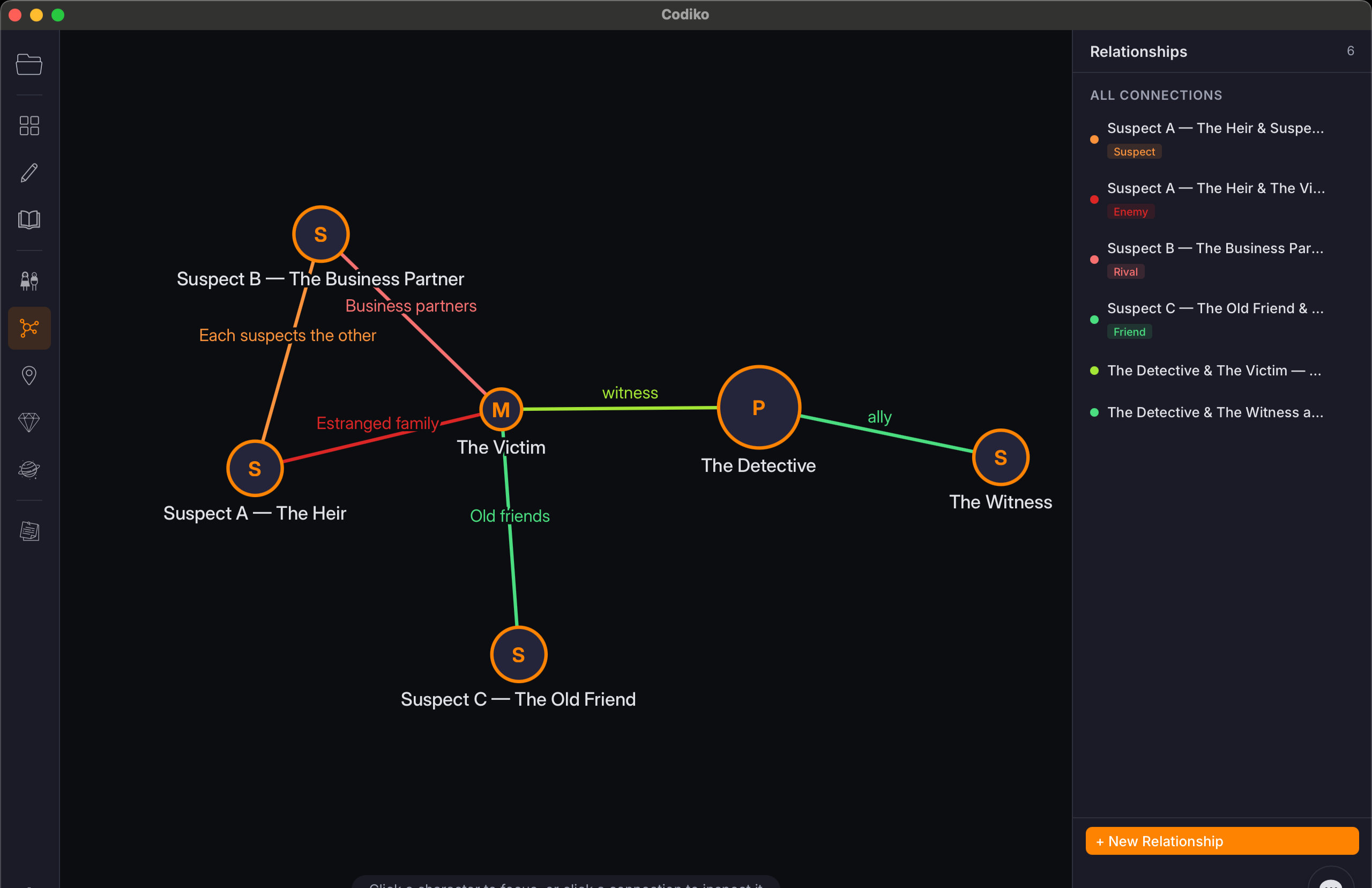The image size is (1372, 888).
Task: Focus The Detective node circle
Action: 759,407
